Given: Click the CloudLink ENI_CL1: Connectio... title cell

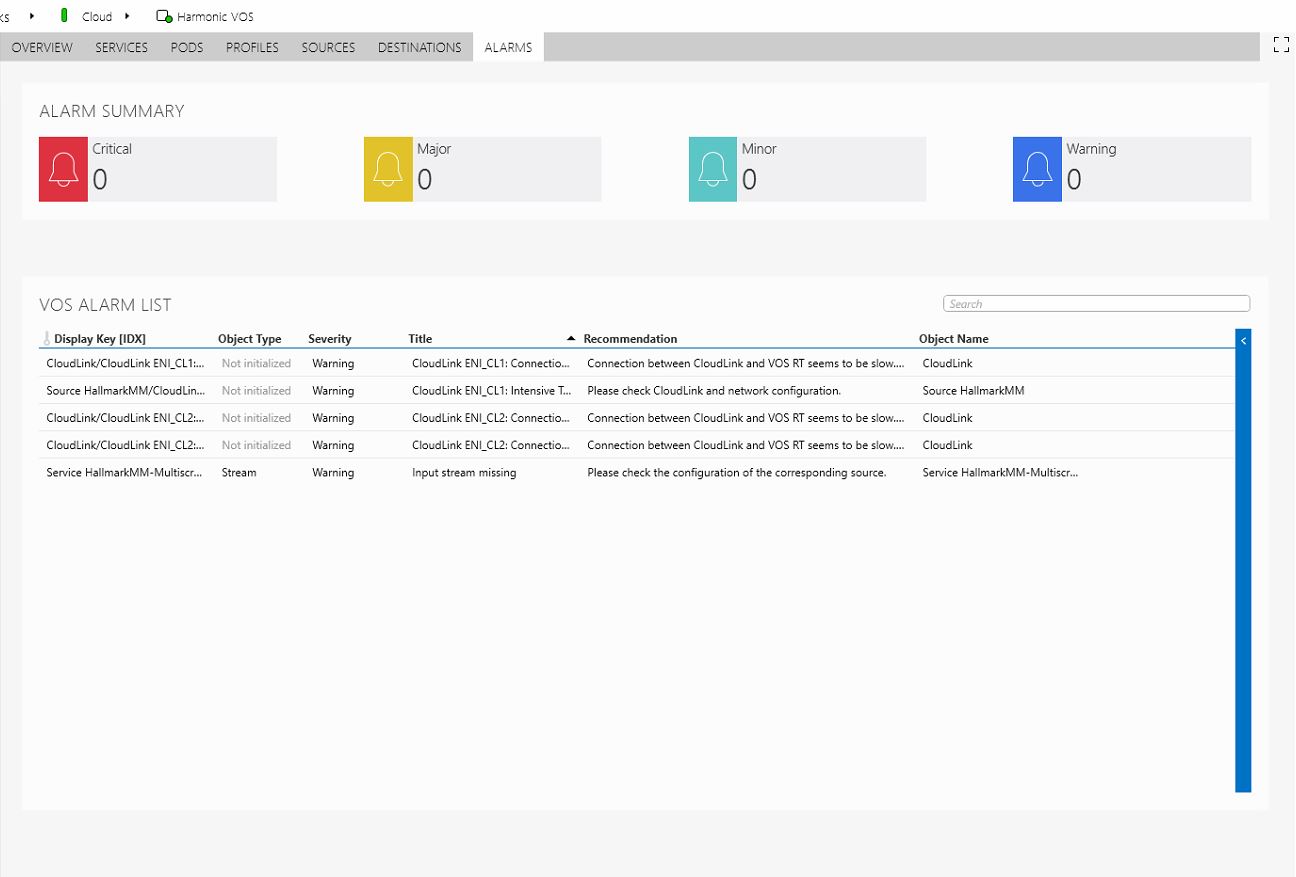Looking at the screenshot, I should [x=491, y=364].
